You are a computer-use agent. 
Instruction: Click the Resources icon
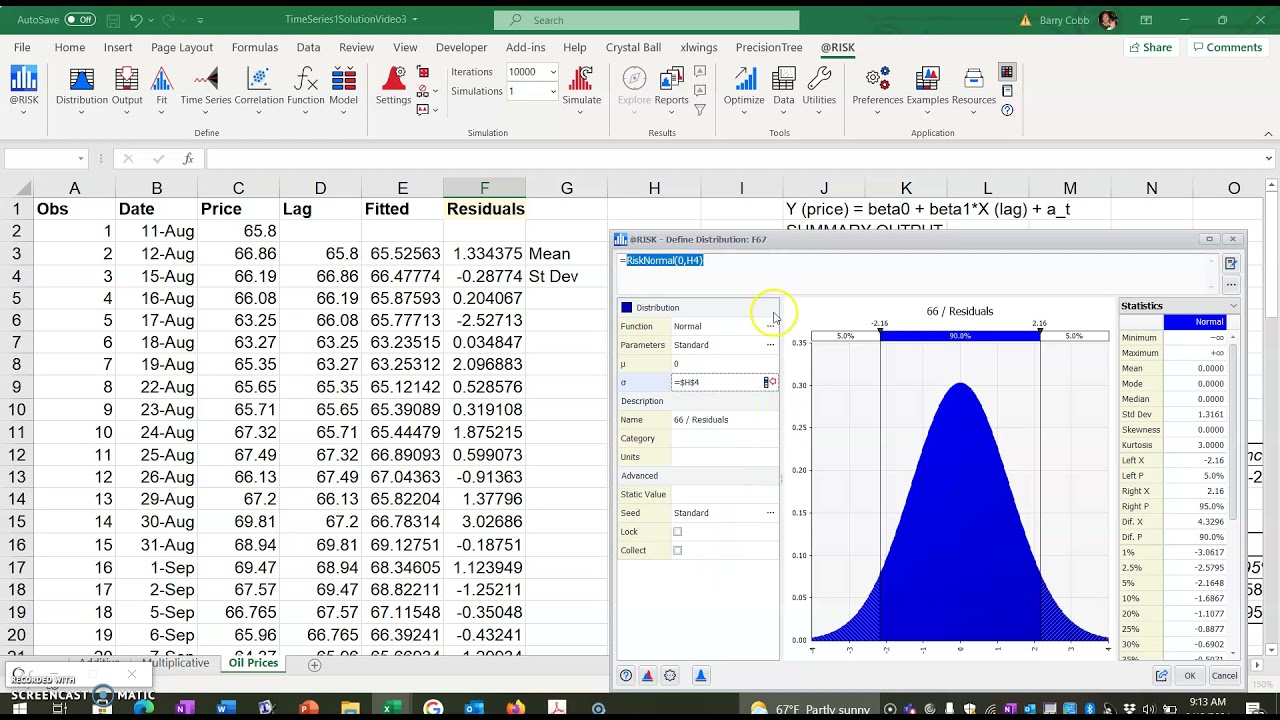(973, 87)
